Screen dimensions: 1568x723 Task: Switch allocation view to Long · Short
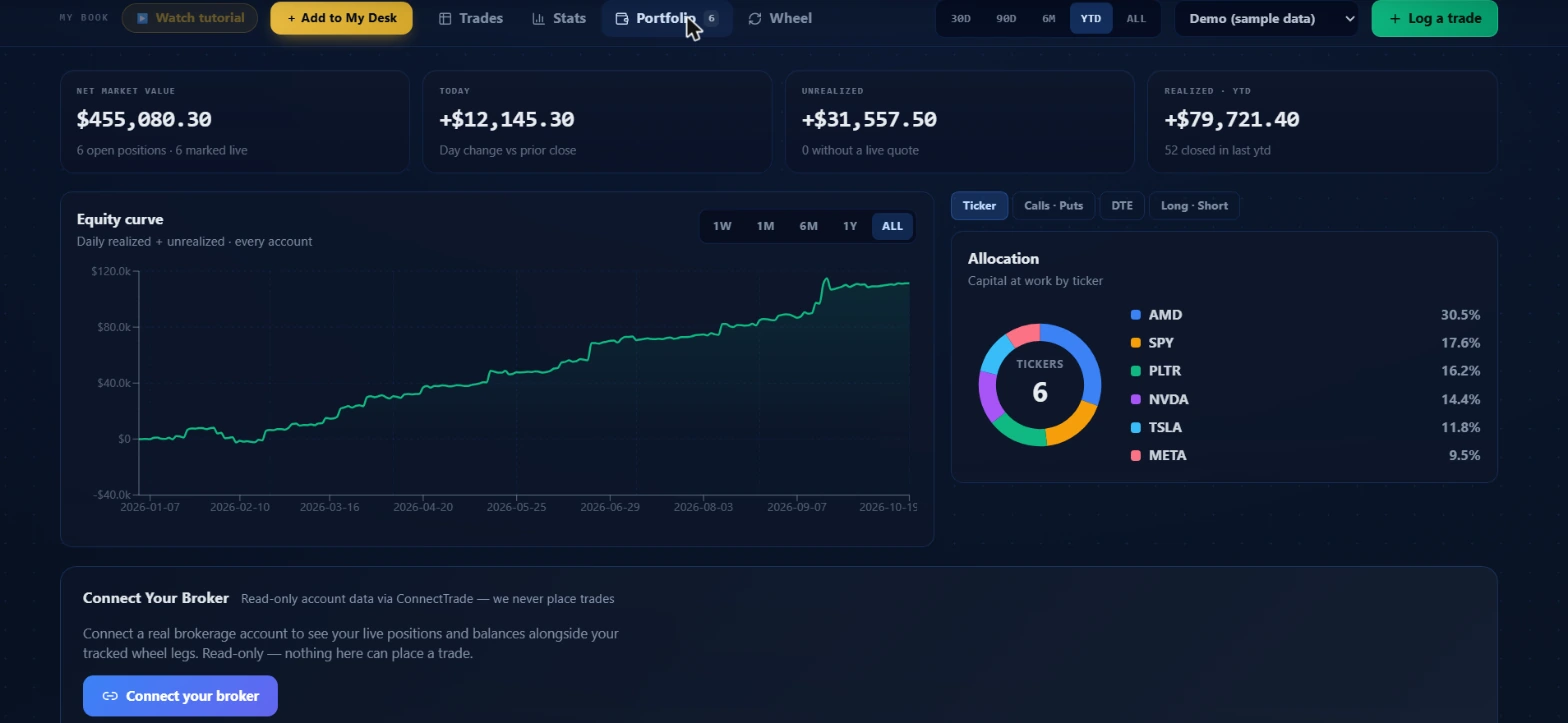1194,206
